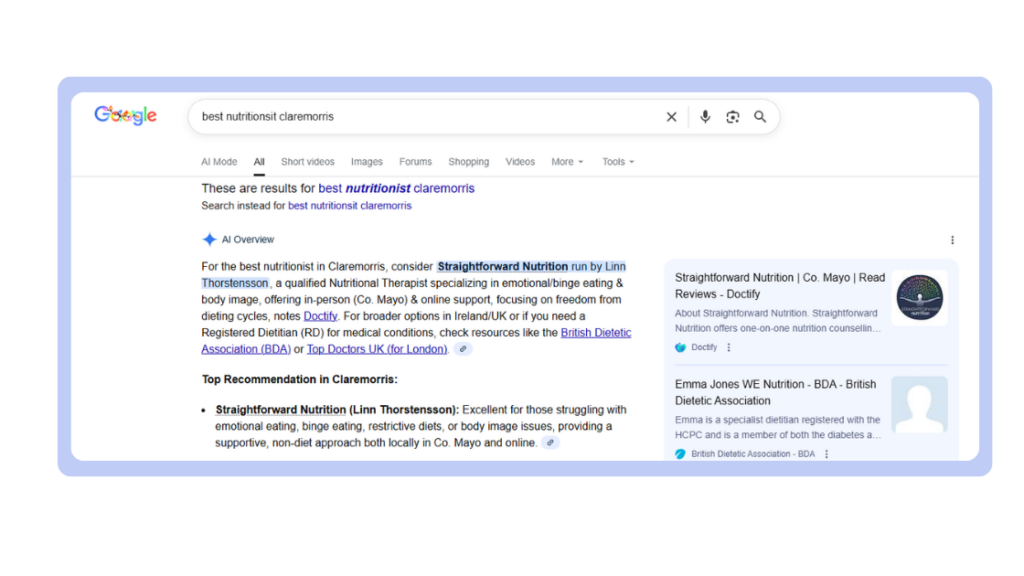
Task: Start voice search with microphone icon
Action: tap(705, 117)
